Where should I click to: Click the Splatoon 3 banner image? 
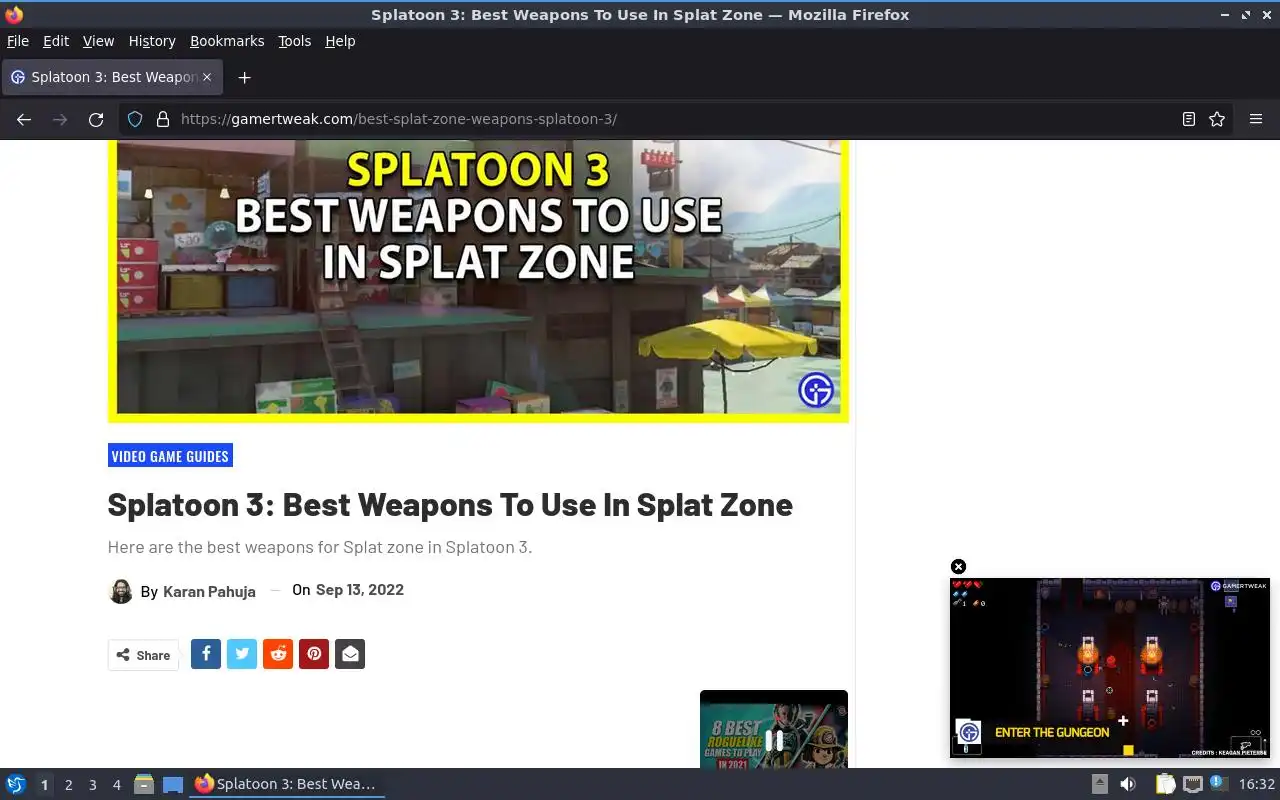(478, 281)
